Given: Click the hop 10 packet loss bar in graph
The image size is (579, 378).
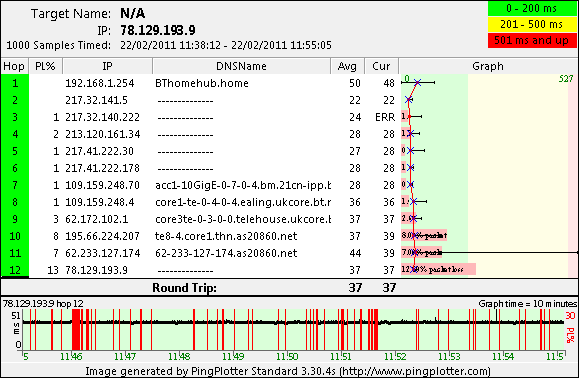Looking at the screenshot, I should coord(424,235).
